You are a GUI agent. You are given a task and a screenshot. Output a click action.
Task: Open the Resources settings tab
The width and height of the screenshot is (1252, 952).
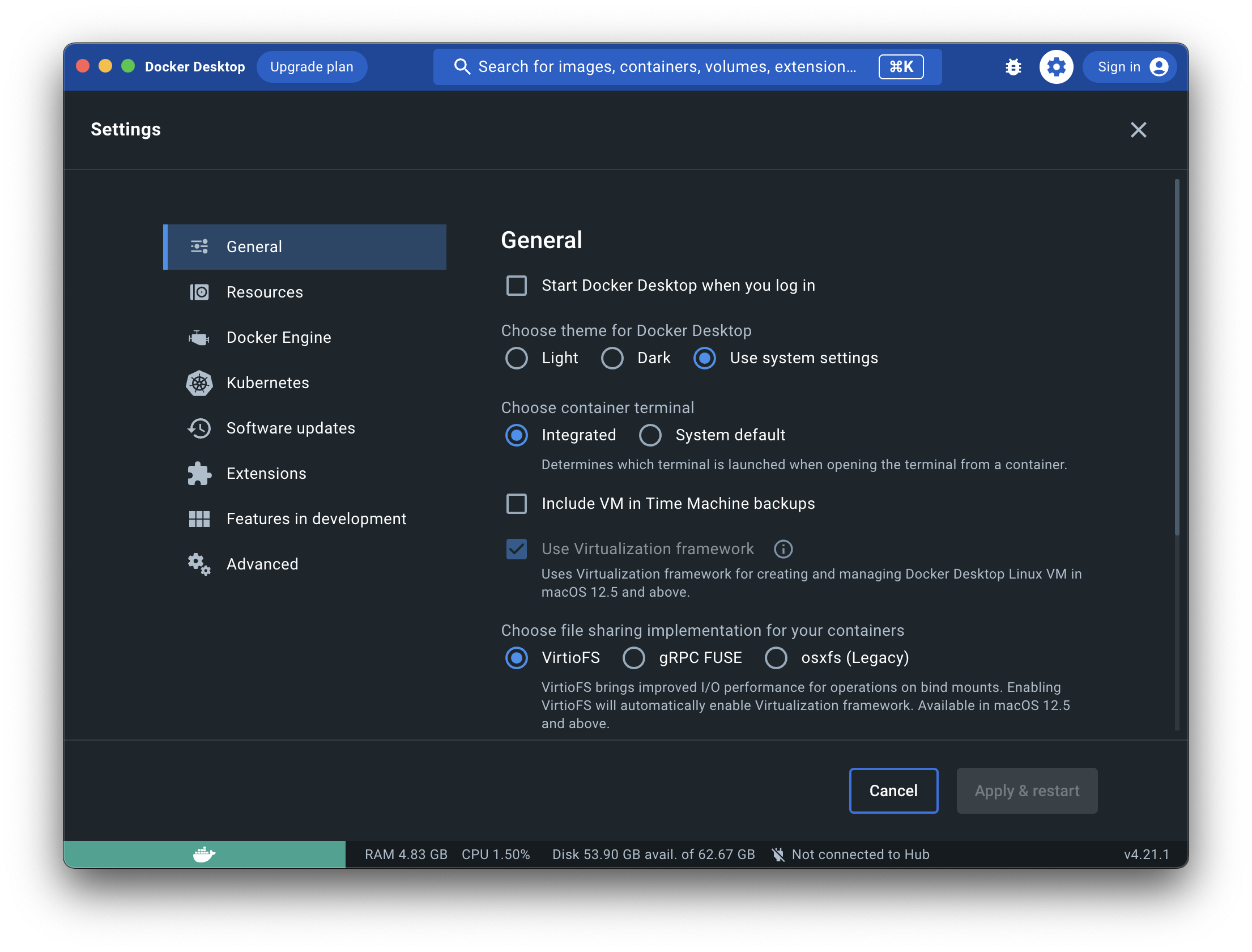tap(305, 292)
